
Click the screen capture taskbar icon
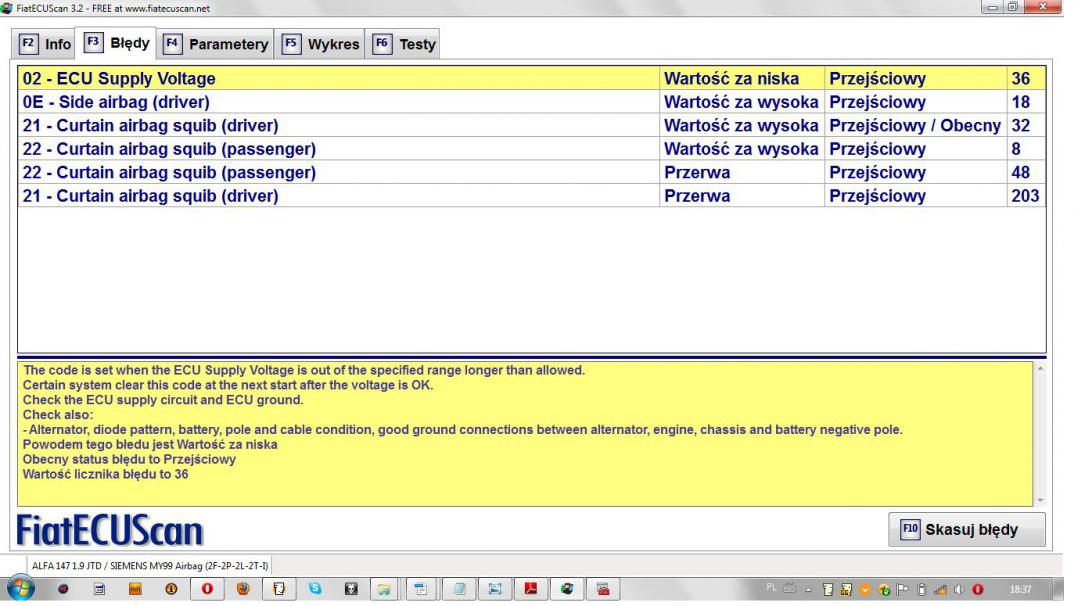point(495,589)
